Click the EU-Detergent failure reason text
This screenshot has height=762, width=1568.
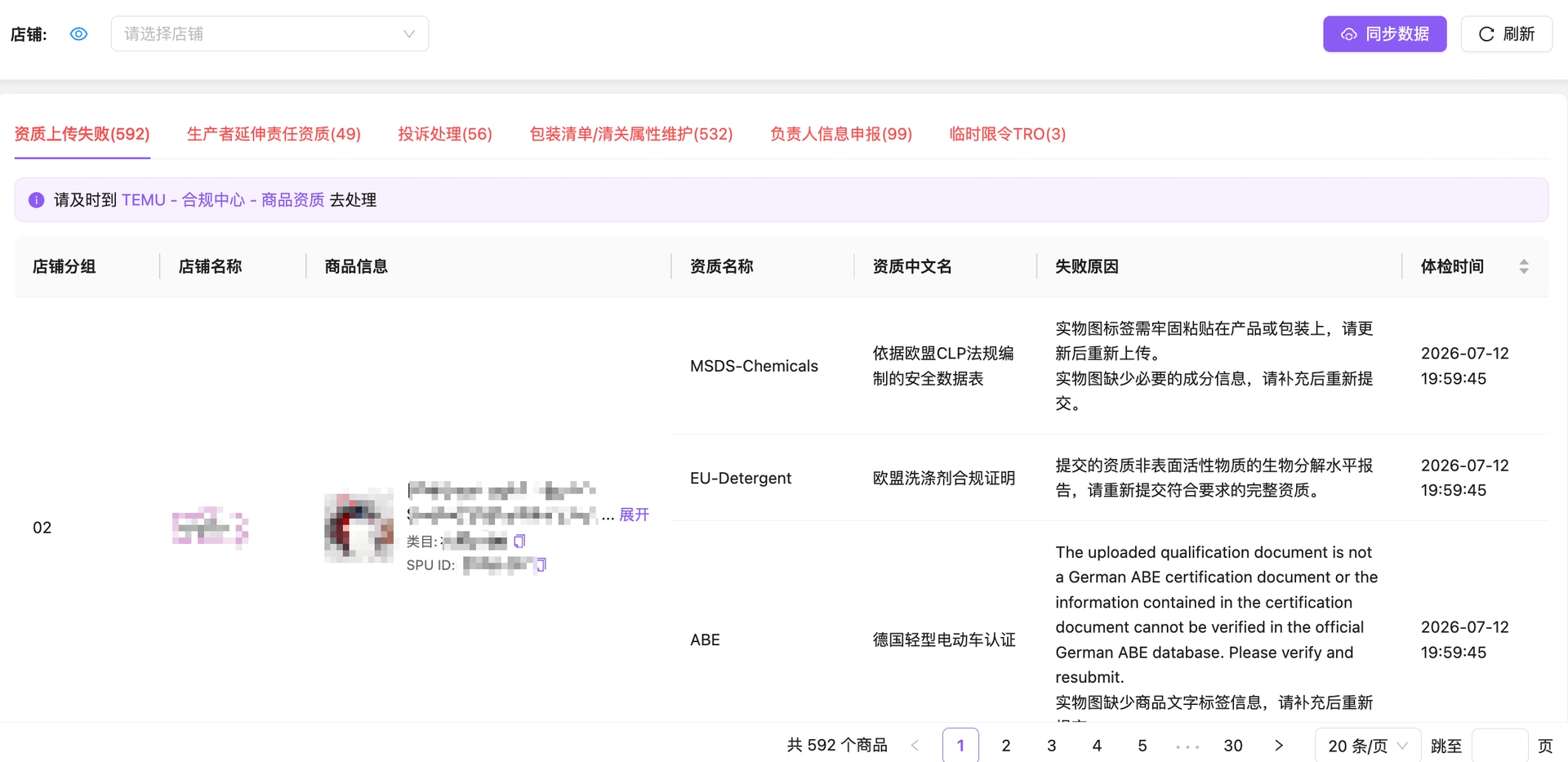(1214, 478)
